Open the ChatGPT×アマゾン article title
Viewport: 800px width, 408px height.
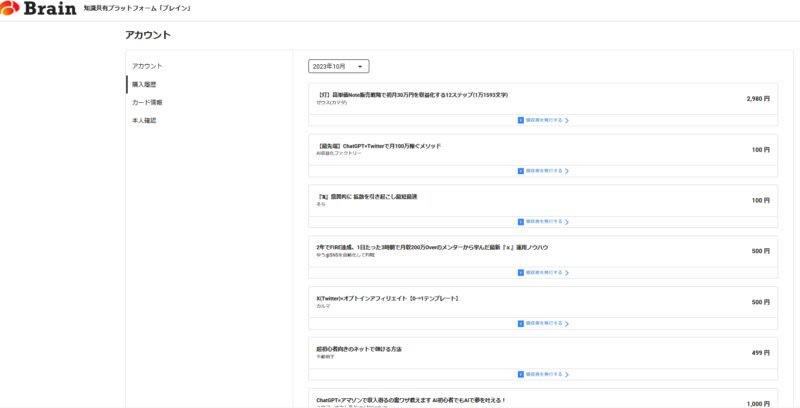411,400
